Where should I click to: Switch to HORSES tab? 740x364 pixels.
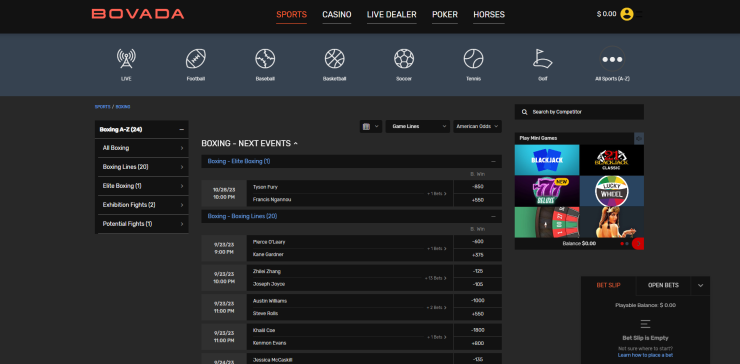click(x=489, y=15)
